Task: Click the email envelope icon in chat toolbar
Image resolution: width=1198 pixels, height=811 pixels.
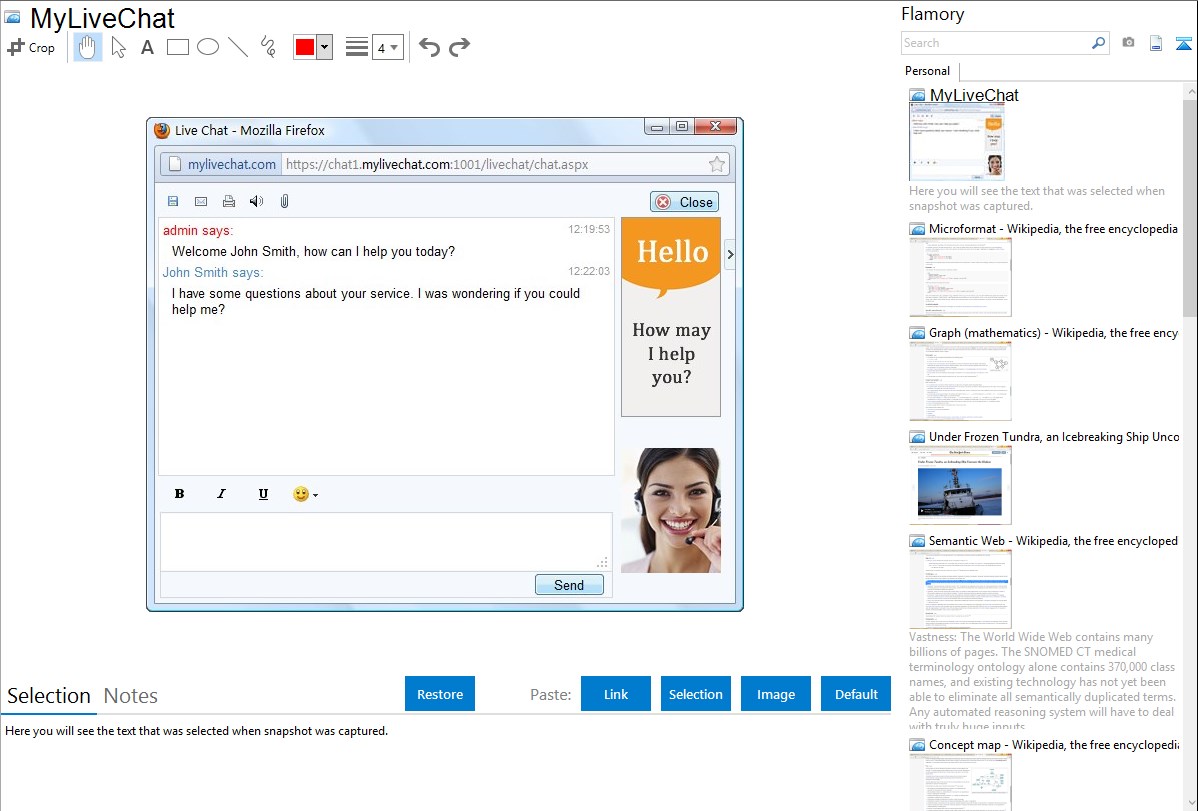Action: 201,201
